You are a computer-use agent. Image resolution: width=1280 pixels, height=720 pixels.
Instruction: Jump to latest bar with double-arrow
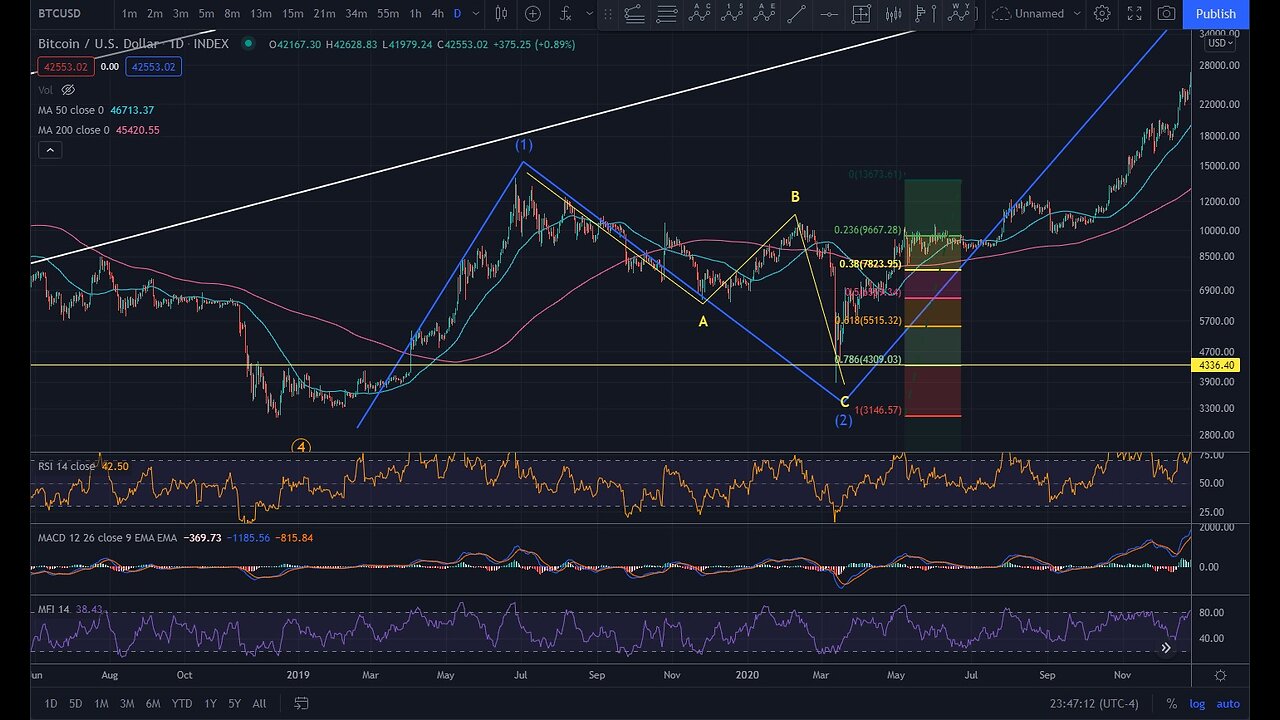pyautogui.click(x=1166, y=648)
